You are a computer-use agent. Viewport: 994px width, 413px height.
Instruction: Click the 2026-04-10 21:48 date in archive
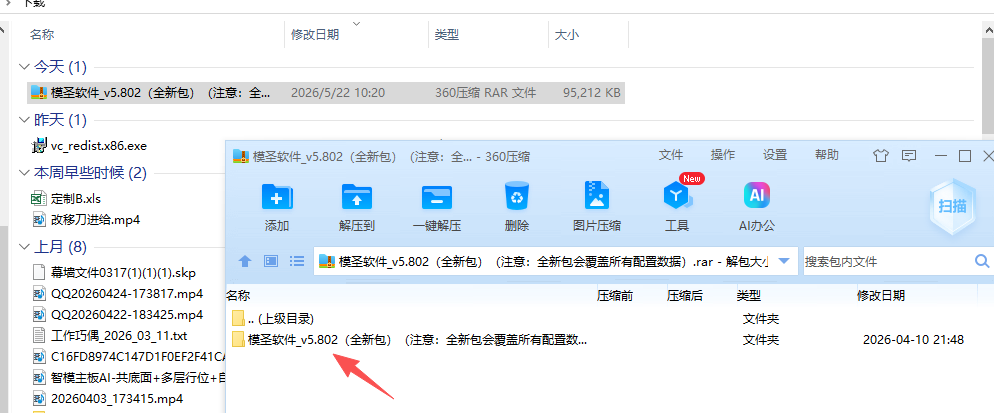click(x=913, y=340)
